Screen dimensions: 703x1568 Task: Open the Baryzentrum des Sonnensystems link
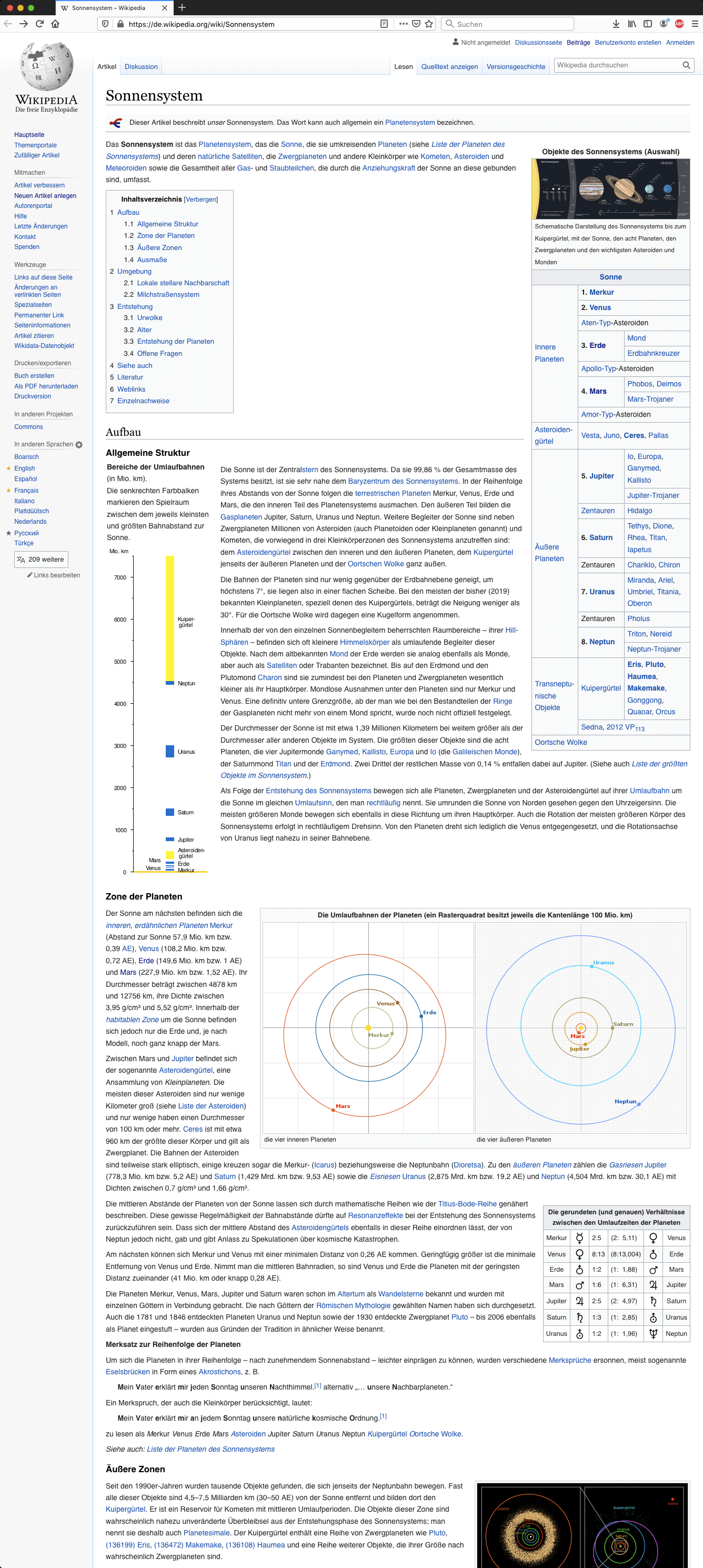point(403,482)
